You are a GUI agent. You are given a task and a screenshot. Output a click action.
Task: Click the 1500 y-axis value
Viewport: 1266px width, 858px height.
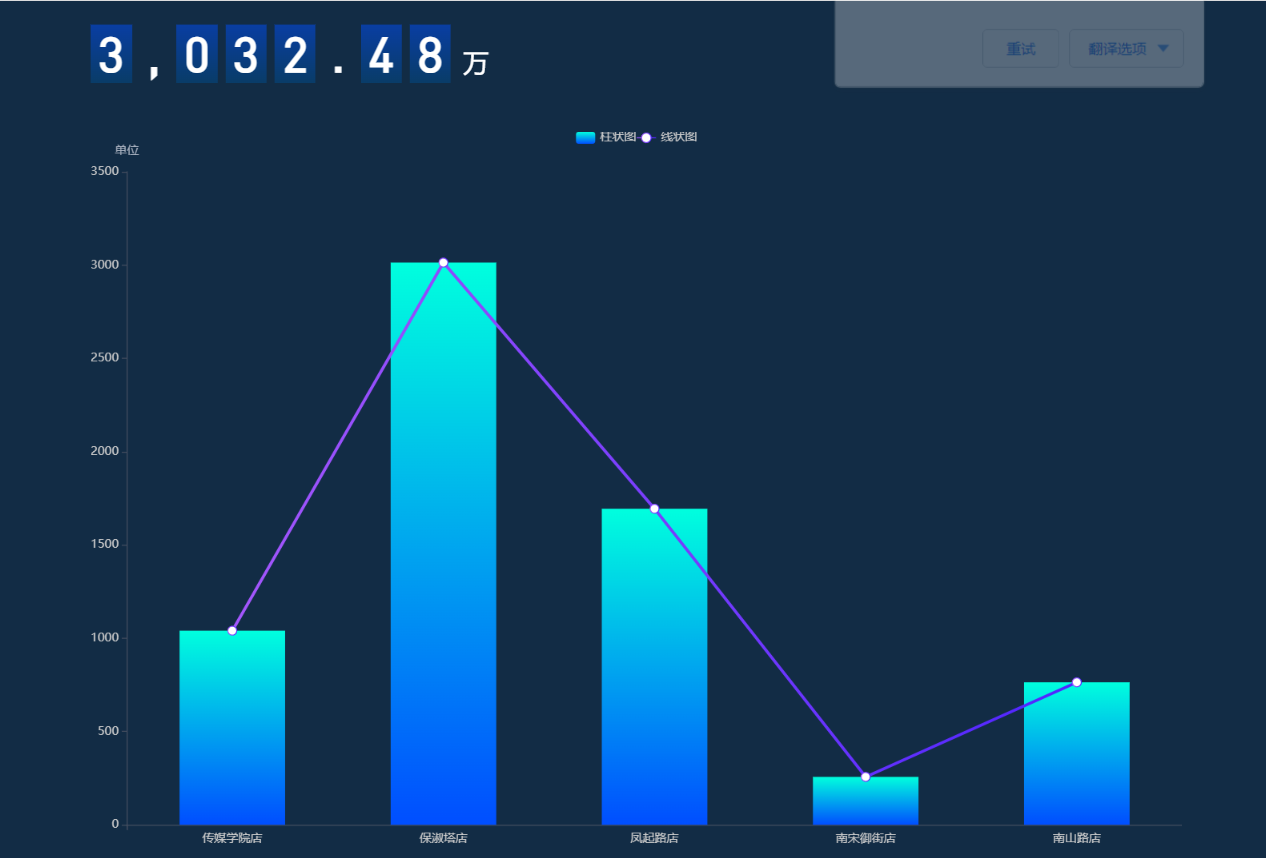click(106, 544)
